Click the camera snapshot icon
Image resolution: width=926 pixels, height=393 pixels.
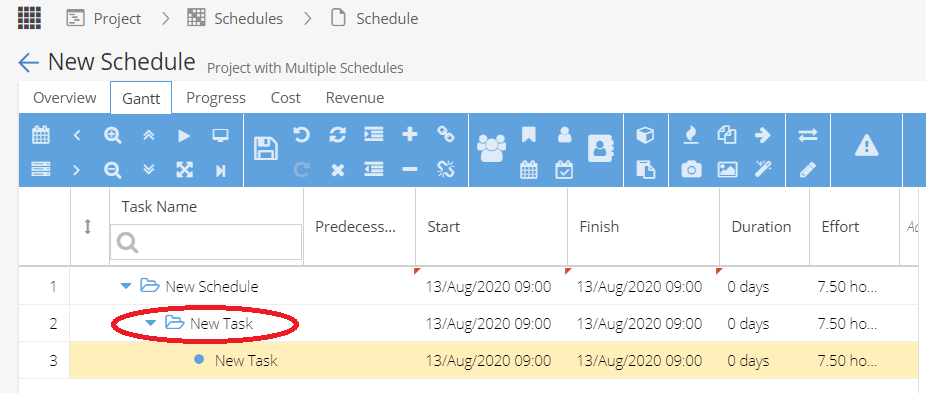click(x=692, y=170)
